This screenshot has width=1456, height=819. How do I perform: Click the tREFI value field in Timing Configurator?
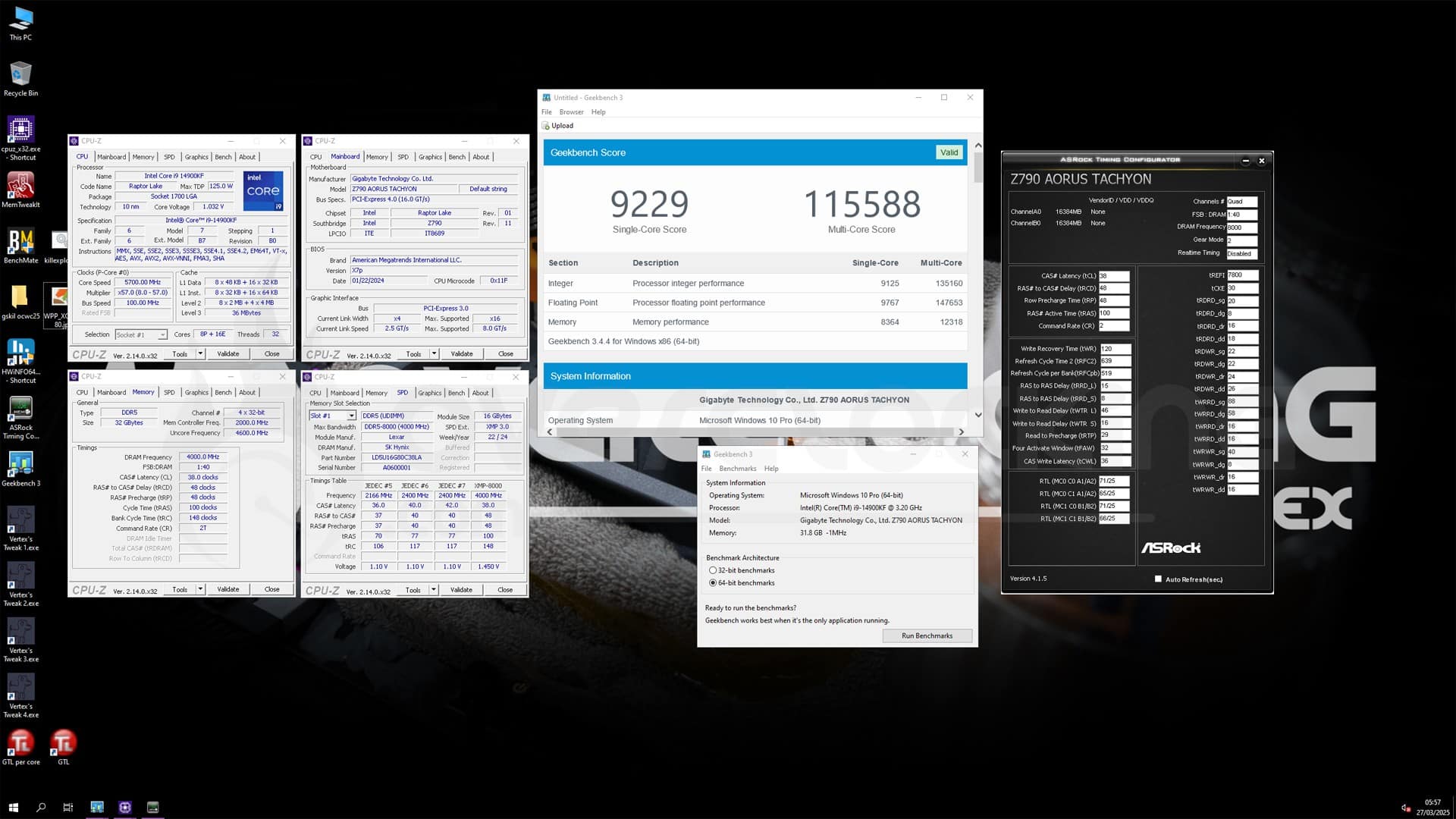1242,275
